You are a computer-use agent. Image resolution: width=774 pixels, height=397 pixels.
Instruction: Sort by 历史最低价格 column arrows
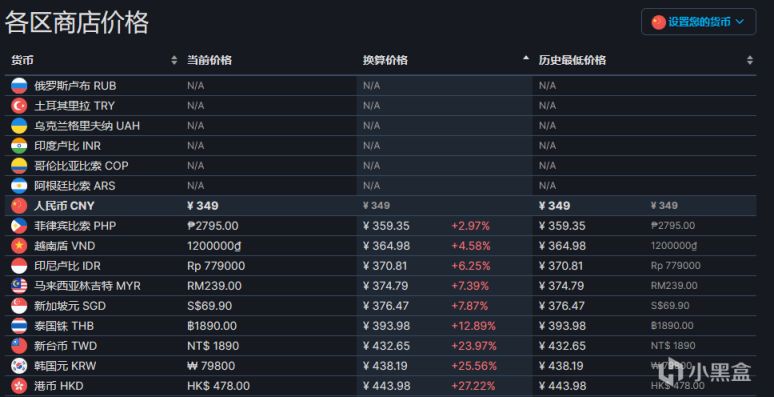(x=750, y=60)
